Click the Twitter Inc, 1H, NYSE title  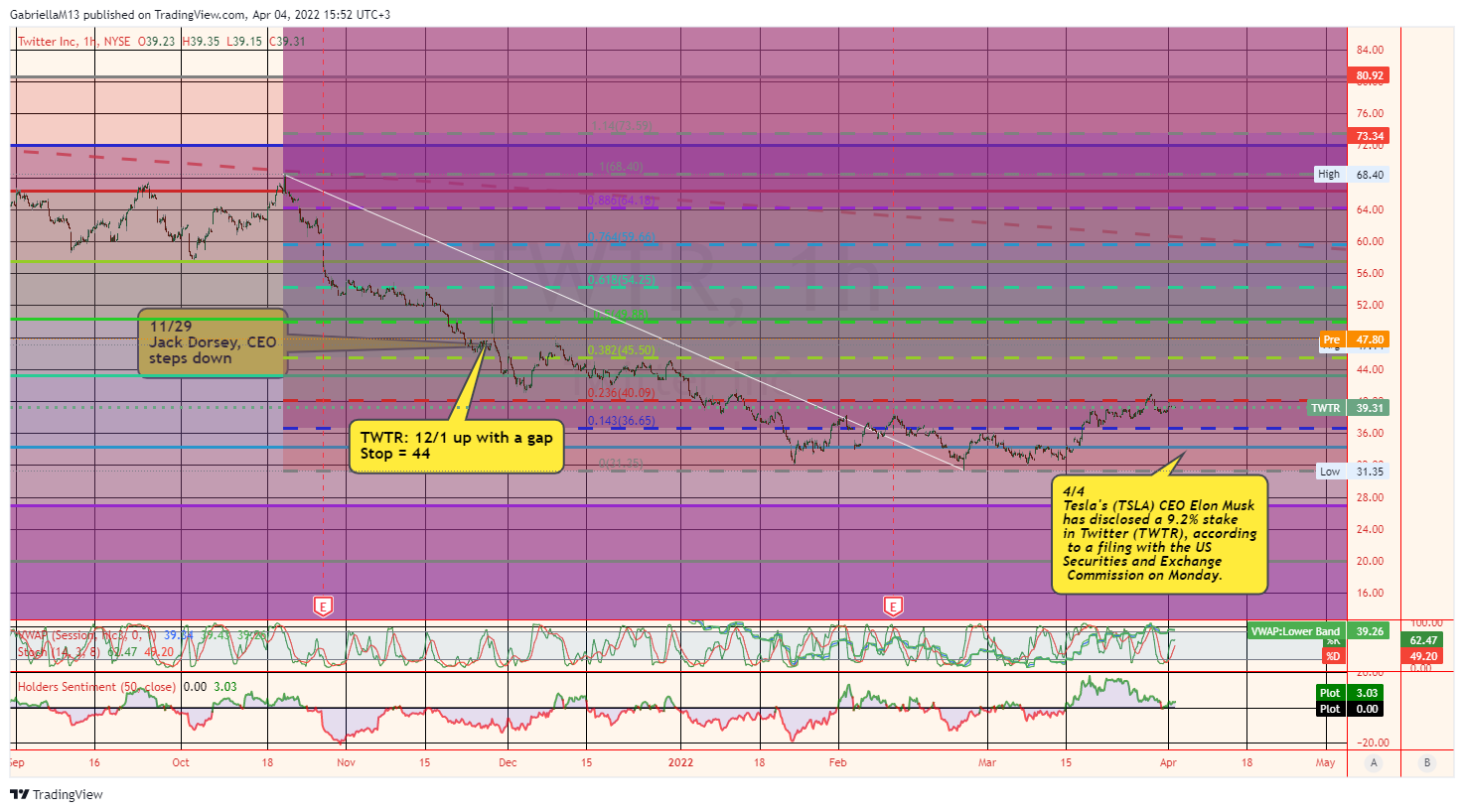click(x=74, y=42)
